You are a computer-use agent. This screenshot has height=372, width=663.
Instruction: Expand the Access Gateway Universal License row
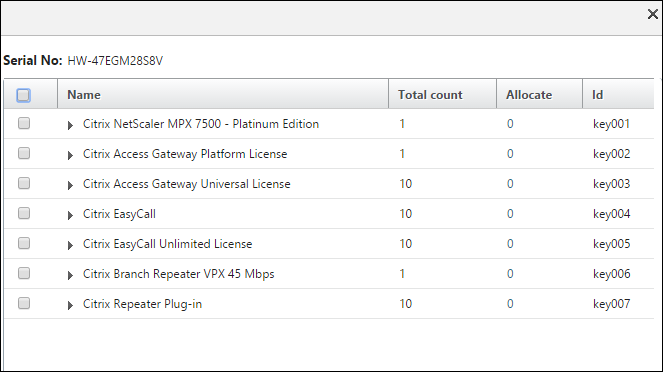(70, 186)
